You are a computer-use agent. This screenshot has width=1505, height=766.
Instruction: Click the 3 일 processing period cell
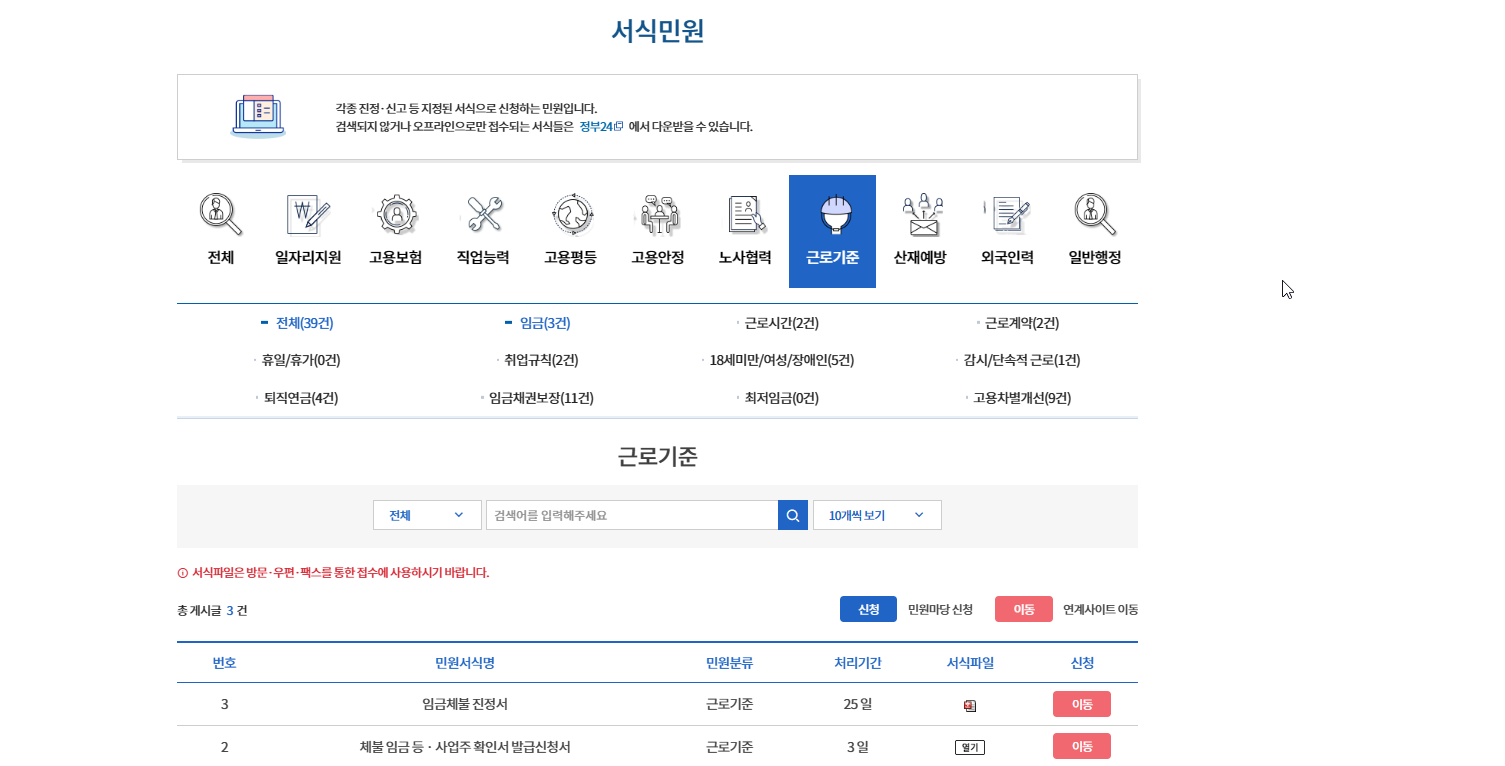pos(858,747)
